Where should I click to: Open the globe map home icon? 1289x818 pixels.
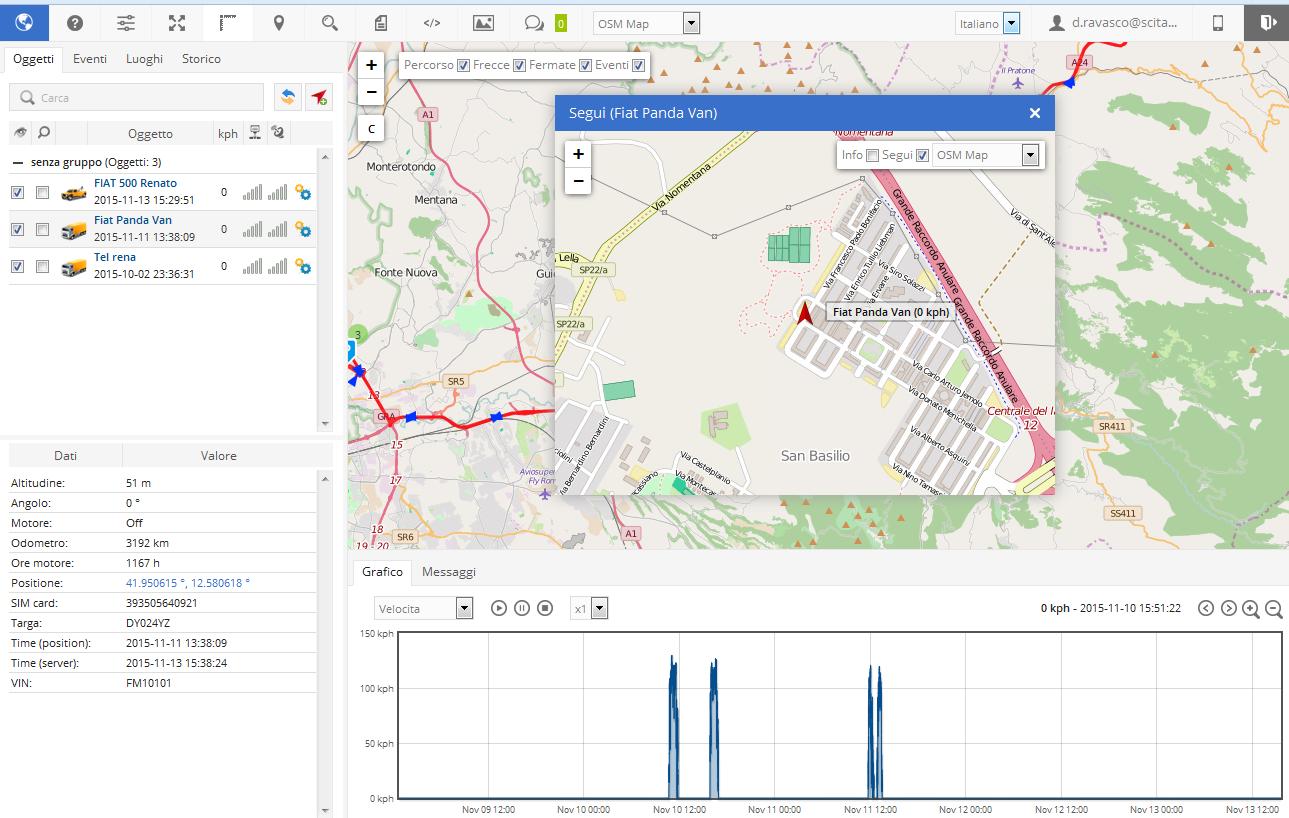(x=24, y=22)
